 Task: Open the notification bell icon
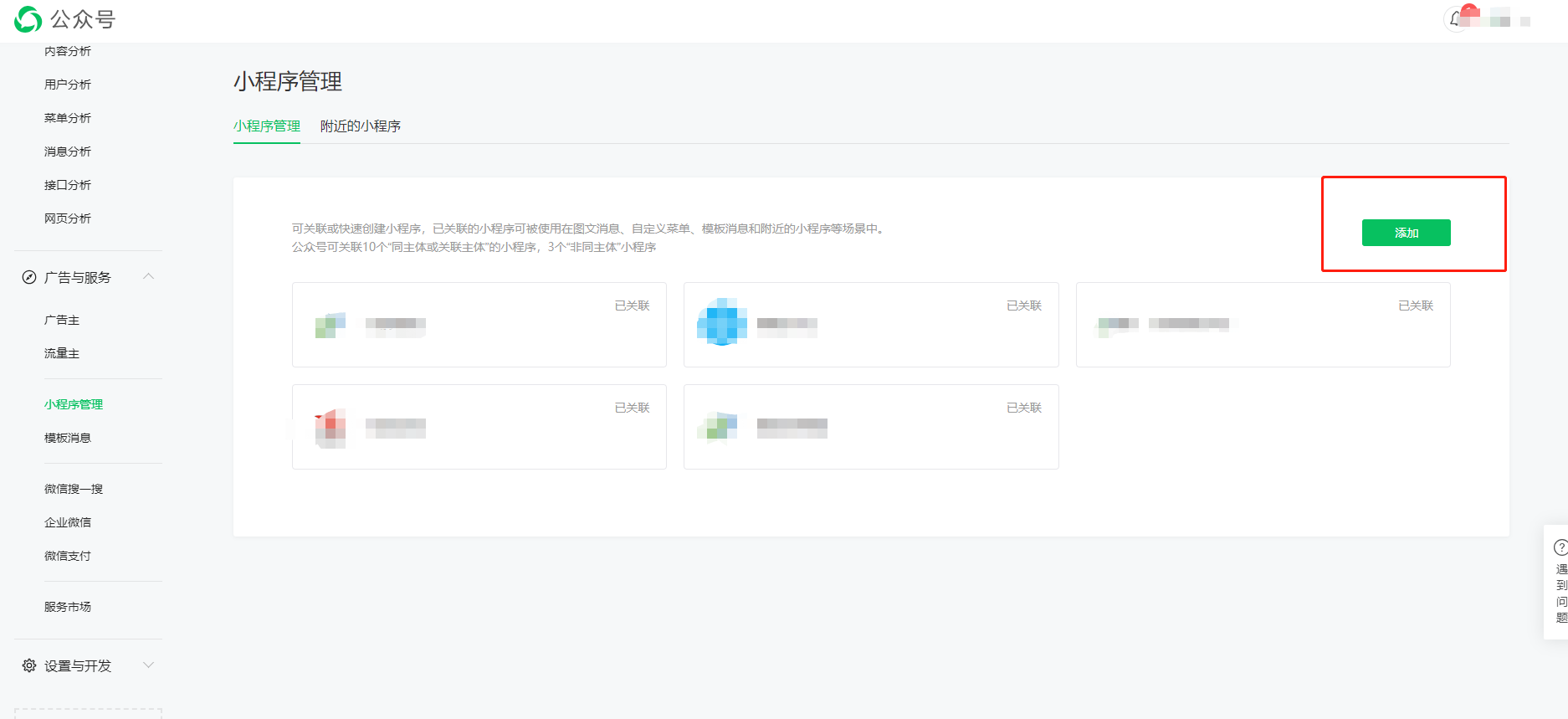tap(1455, 19)
